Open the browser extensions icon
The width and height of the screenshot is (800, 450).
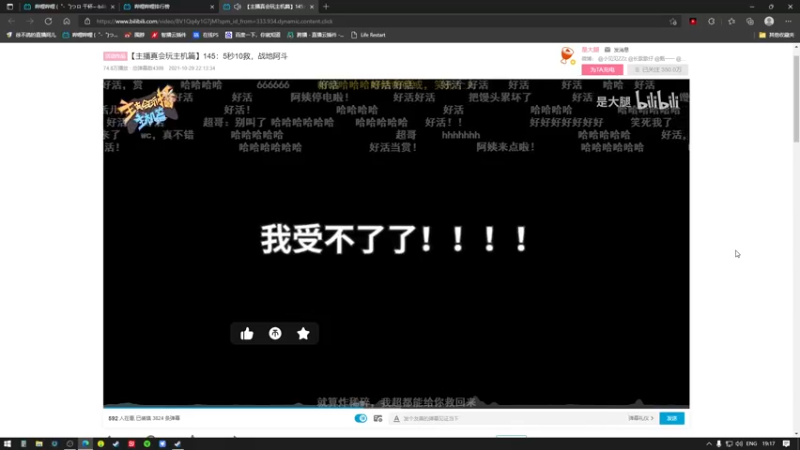coord(712,21)
